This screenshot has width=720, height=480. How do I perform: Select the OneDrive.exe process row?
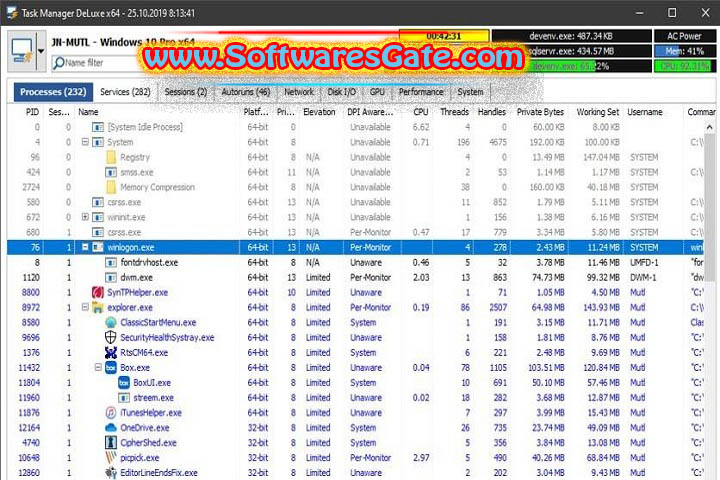click(x=356, y=428)
